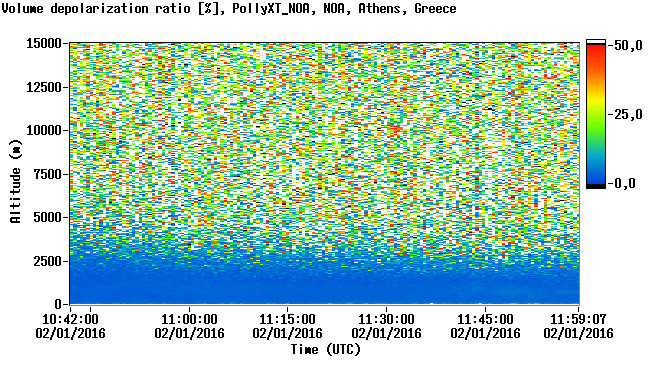Select the 15000 altitude tick label

click(x=44, y=44)
